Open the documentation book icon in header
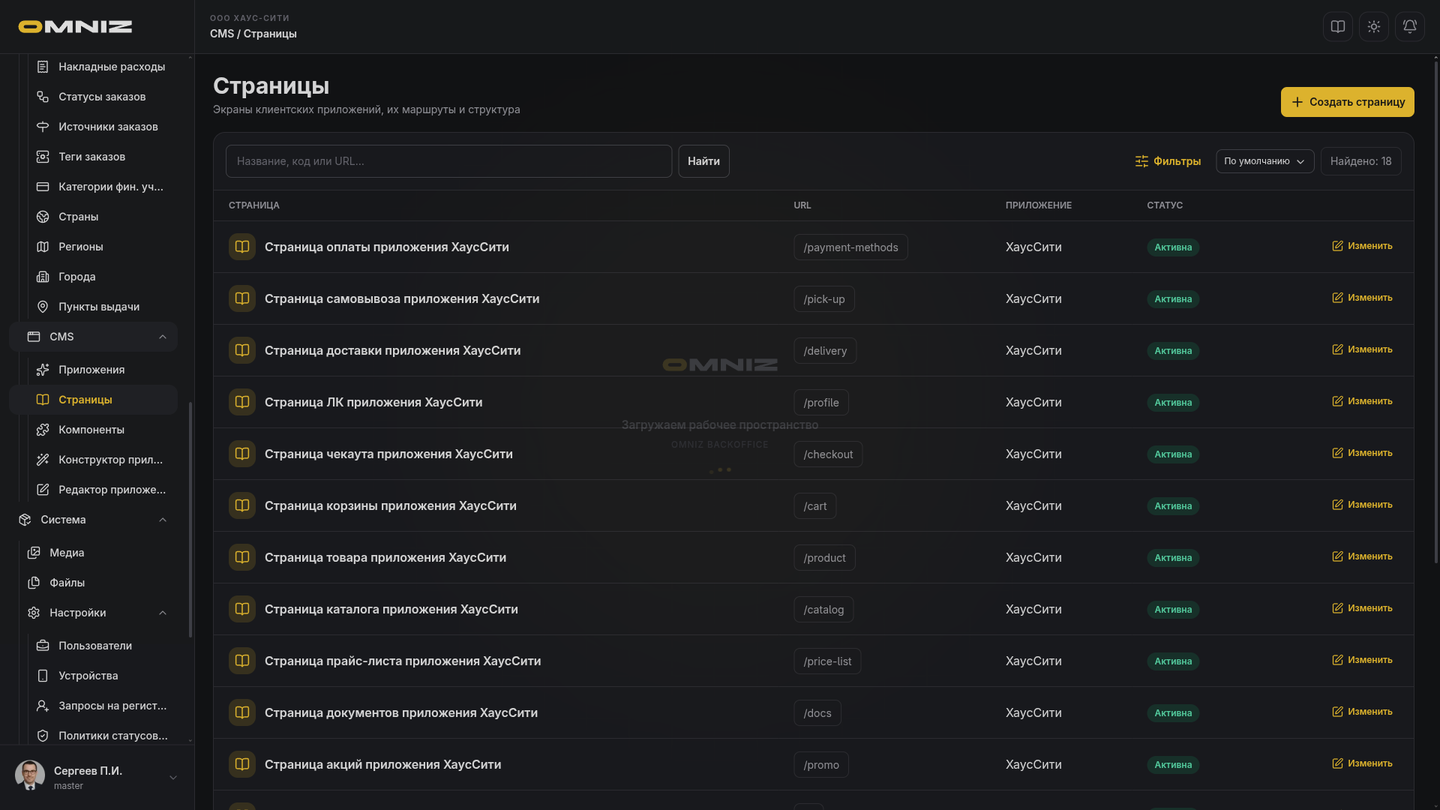The width and height of the screenshot is (1440, 810). click(1338, 27)
